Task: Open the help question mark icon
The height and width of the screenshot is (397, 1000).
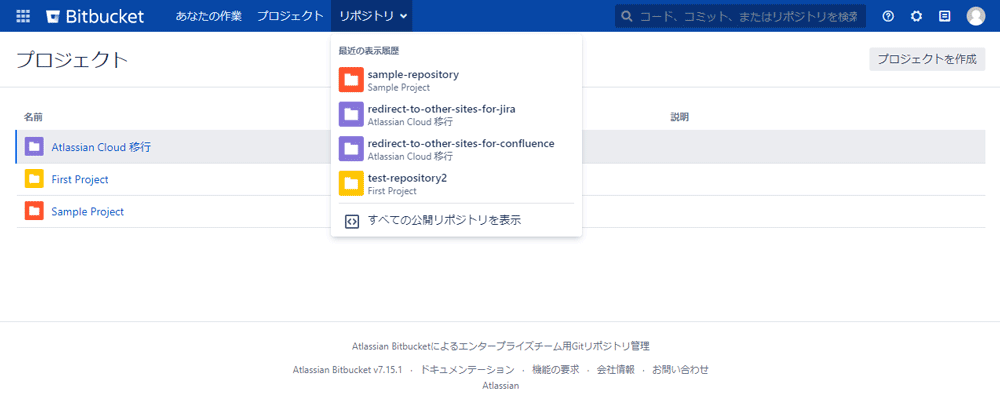Action: click(x=888, y=16)
